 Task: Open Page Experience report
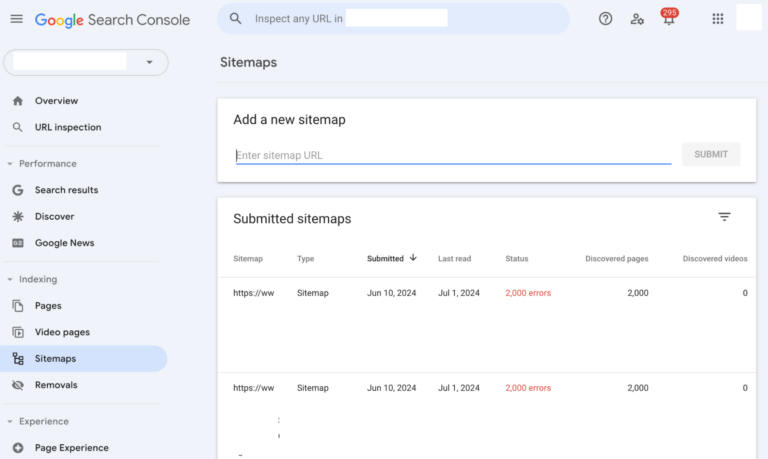[72, 448]
